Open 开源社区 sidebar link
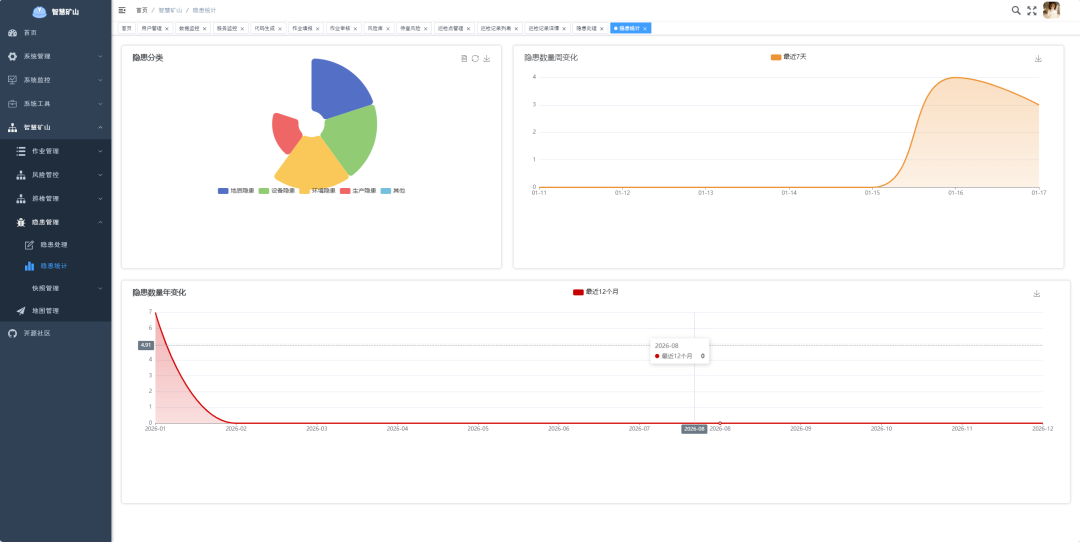This screenshot has width=1080, height=542. click(55, 333)
